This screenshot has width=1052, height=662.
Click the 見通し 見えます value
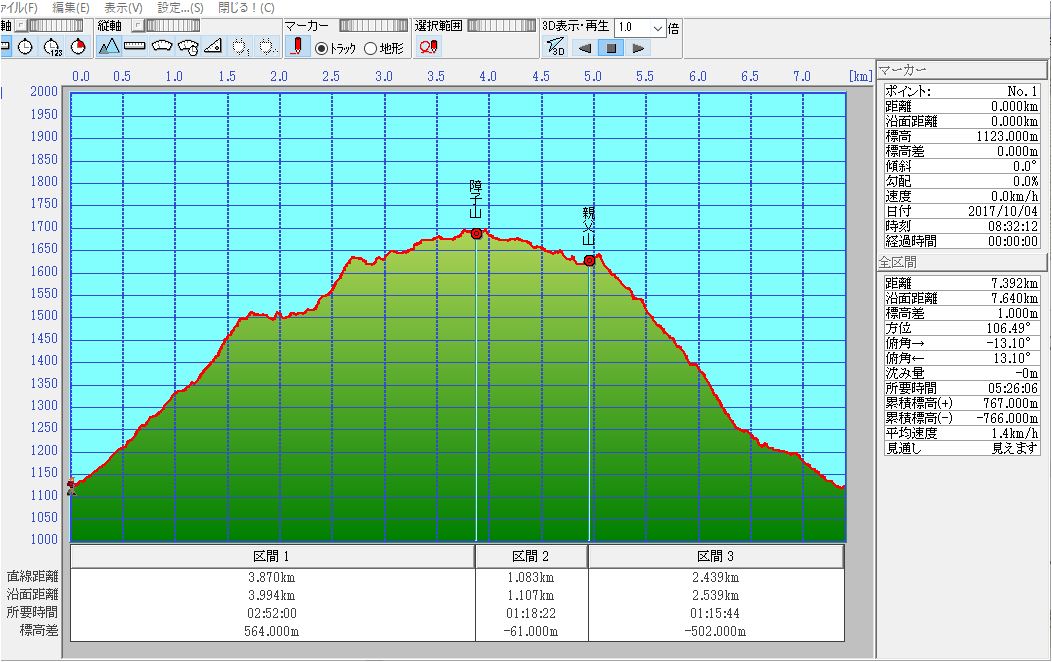pos(1015,448)
